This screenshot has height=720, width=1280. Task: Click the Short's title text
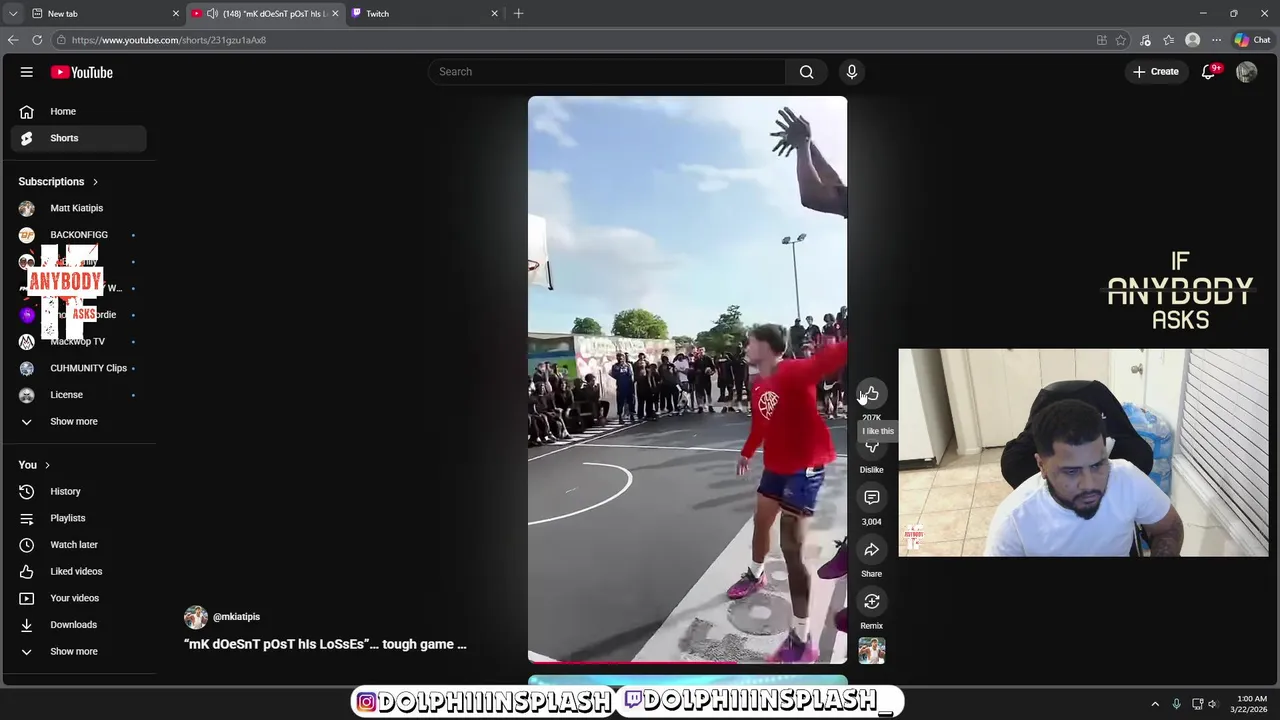tap(325, 644)
